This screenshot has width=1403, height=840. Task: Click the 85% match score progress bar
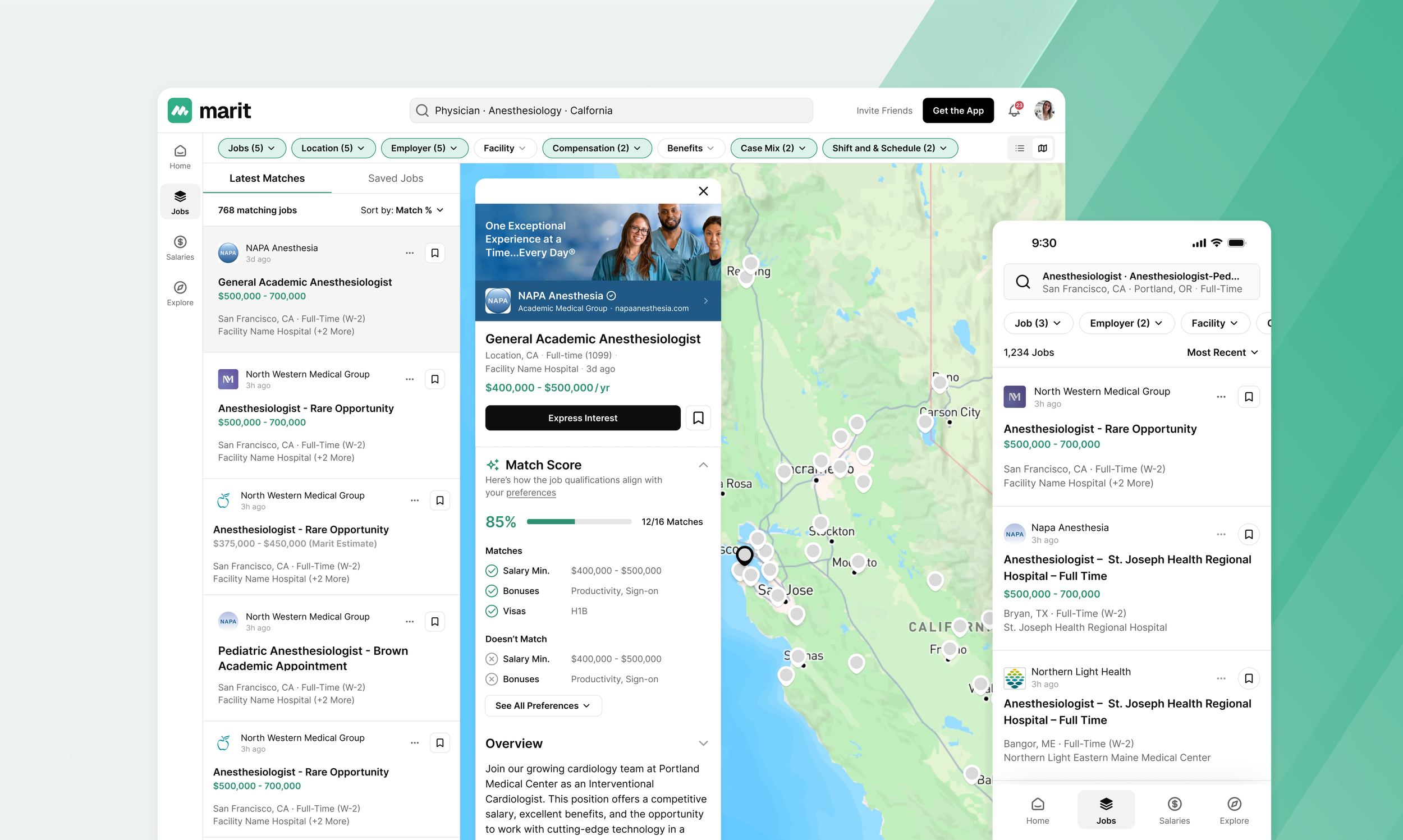point(579,521)
